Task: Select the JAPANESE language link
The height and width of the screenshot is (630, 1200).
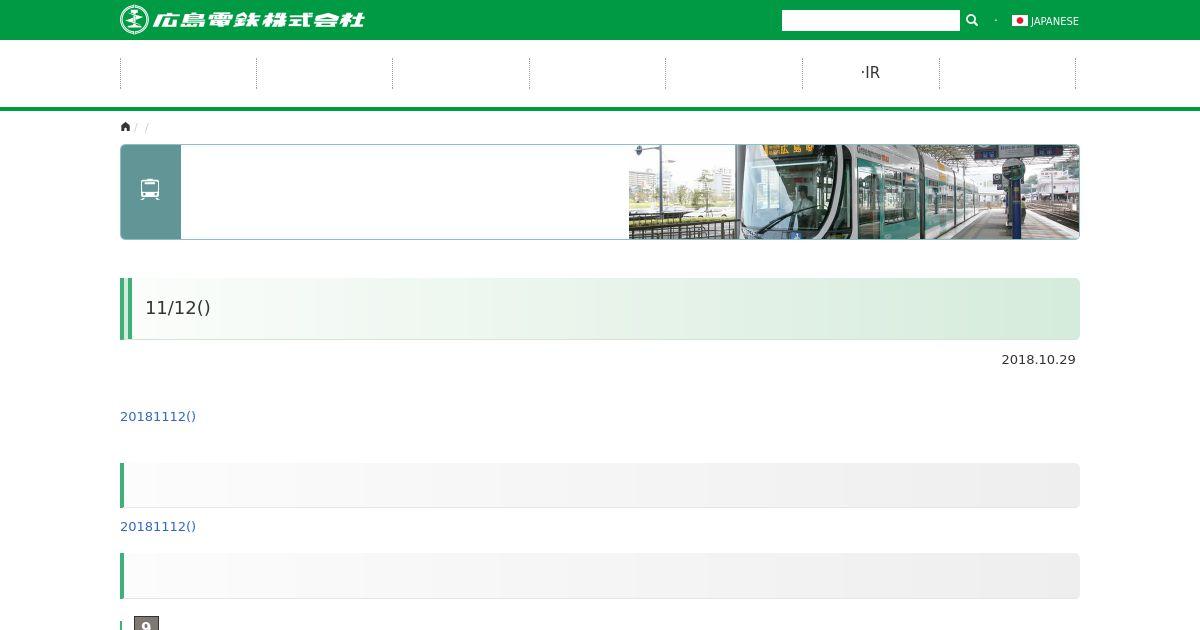Action: click(1054, 21)
